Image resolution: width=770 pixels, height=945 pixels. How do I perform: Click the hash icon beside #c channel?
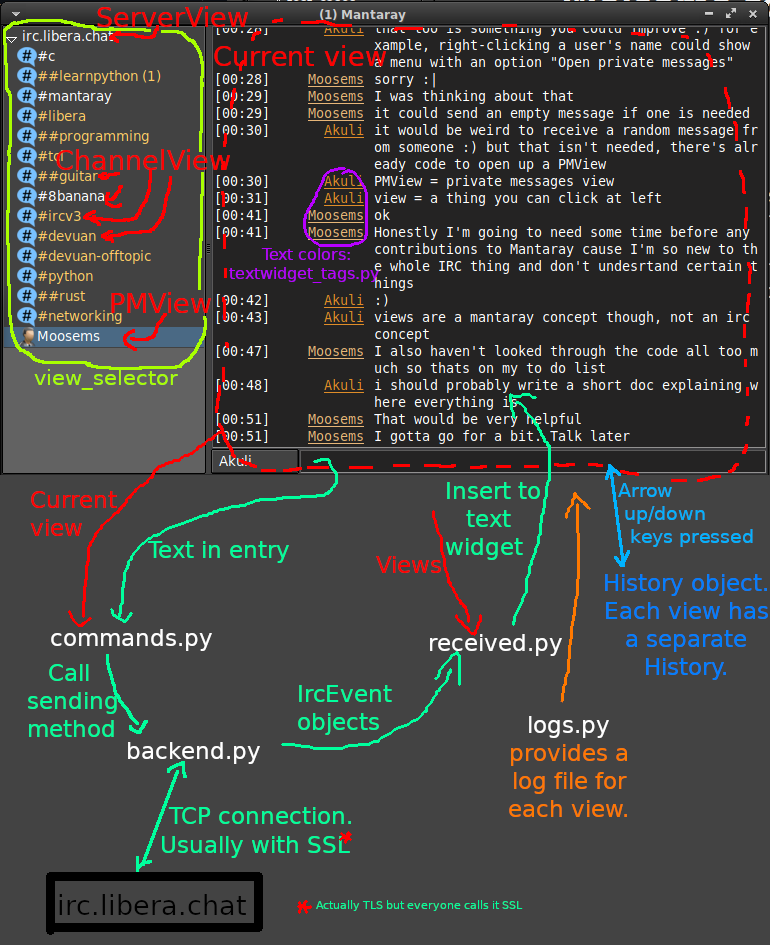[x=27, y=56]
